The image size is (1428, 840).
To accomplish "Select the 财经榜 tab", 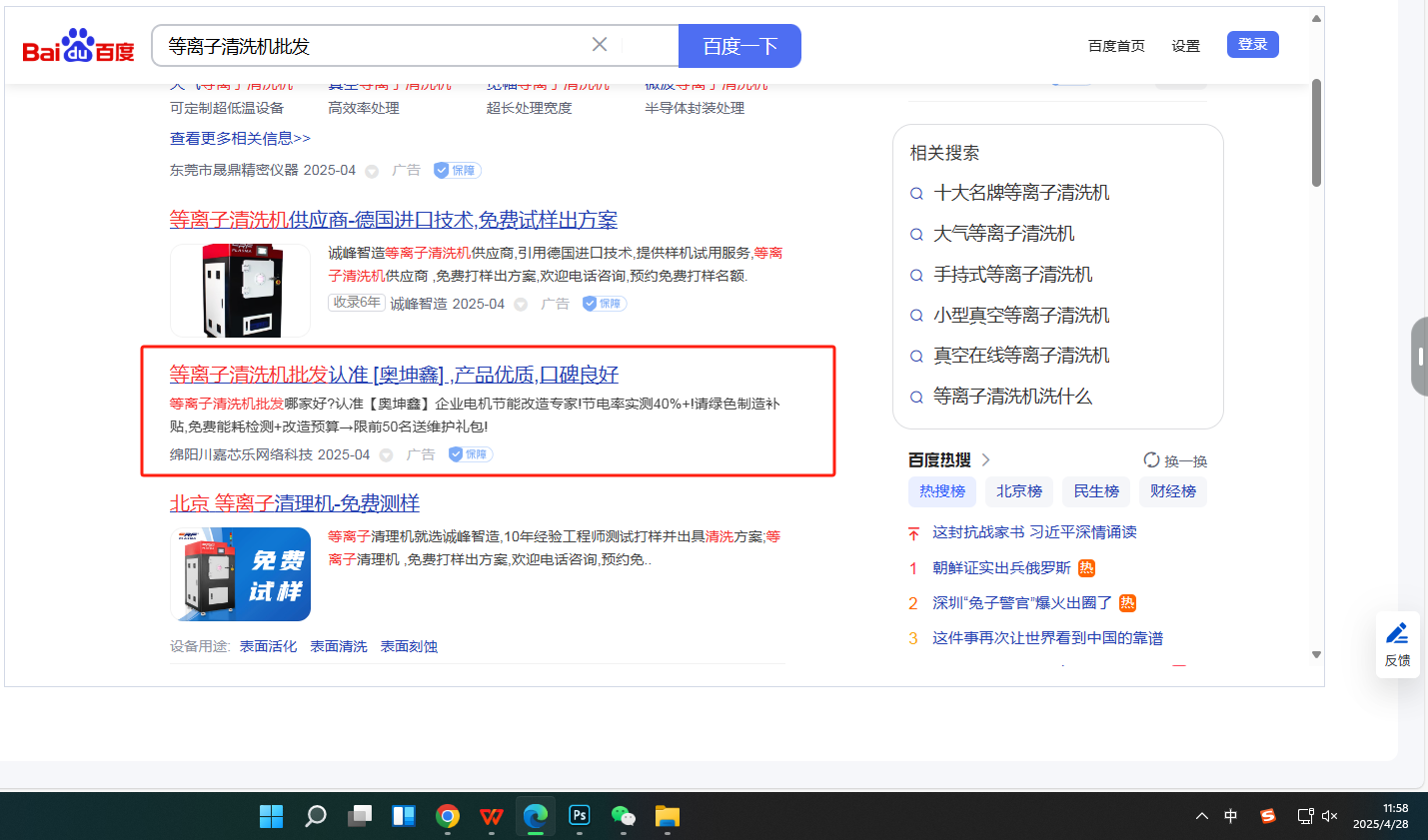I will tap(1173, 491).
